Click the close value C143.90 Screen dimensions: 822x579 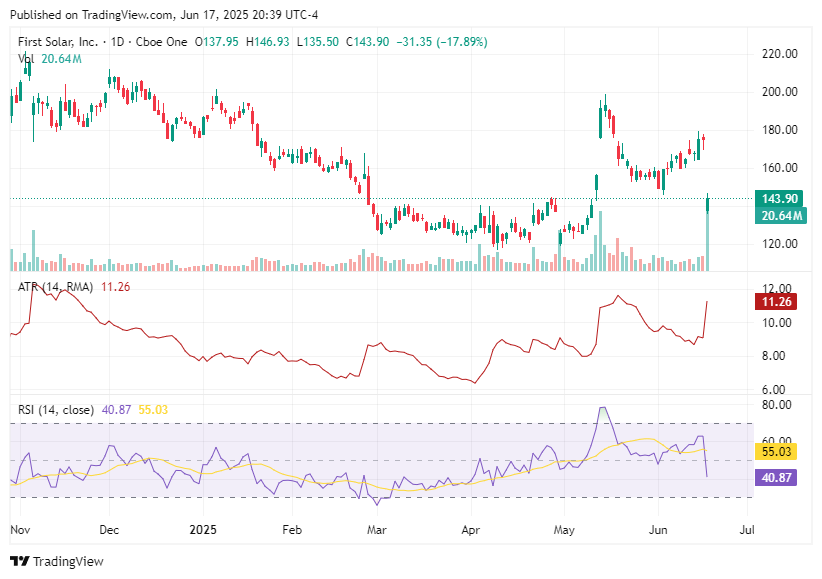pos(367,42)
